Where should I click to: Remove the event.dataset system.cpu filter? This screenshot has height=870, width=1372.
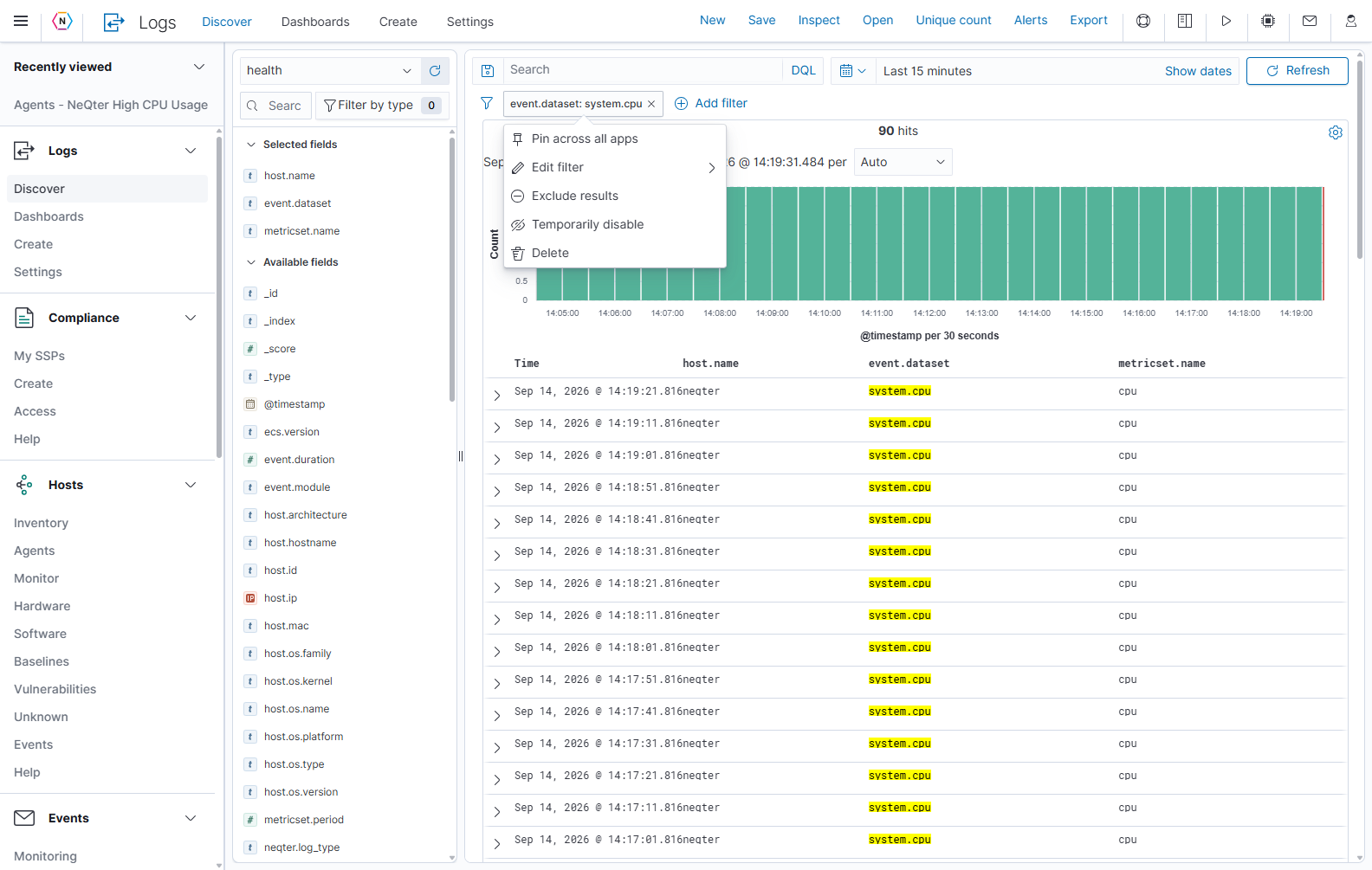(651, 104)
